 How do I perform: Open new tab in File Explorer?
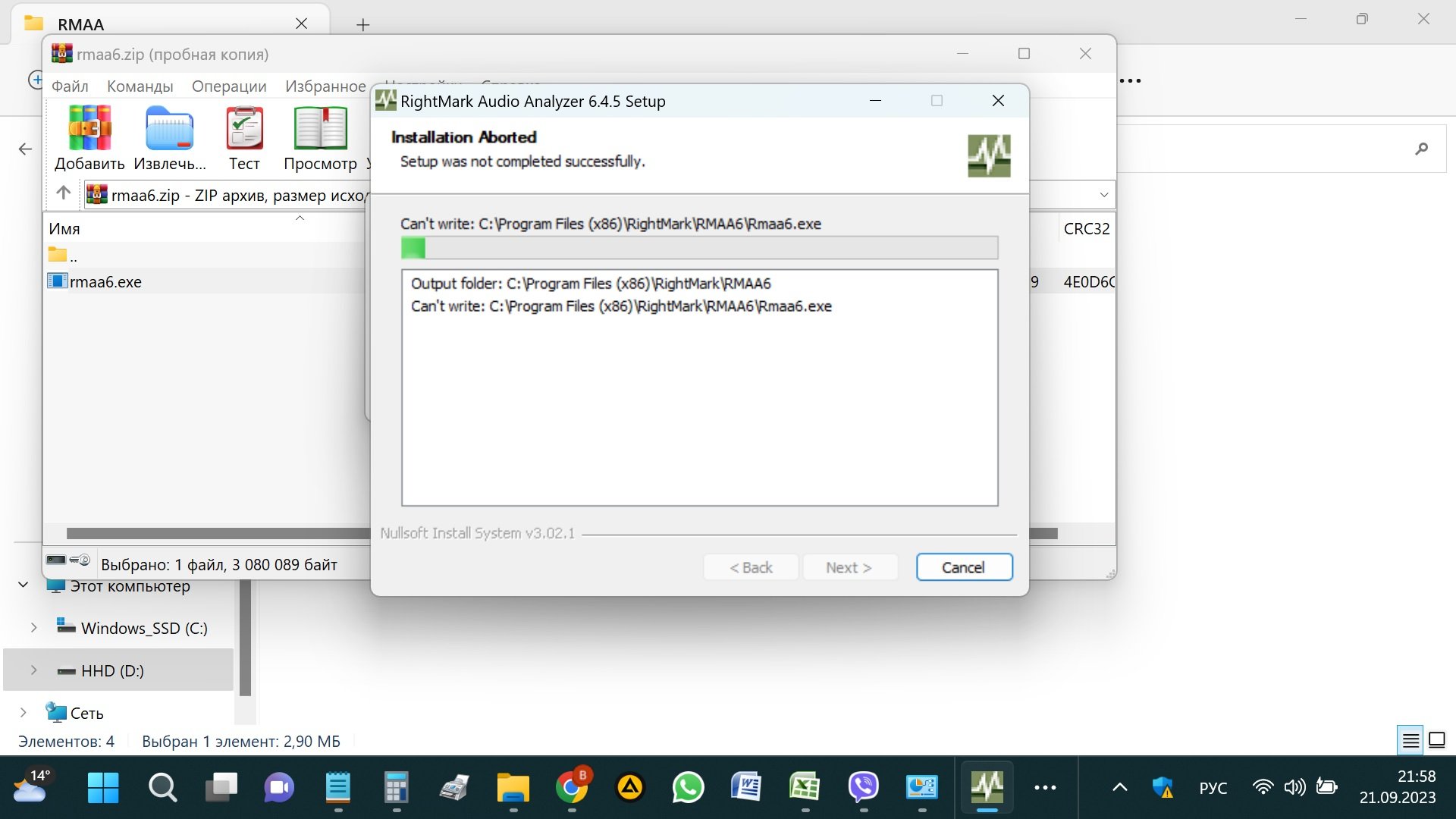tap(363, 25)
